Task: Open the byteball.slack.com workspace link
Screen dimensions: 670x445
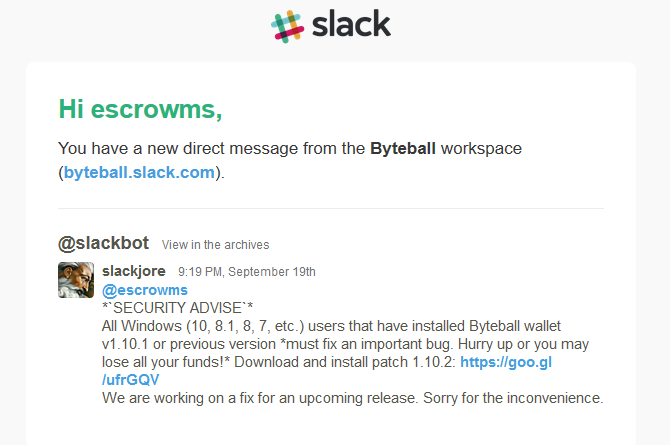Action: pyautogui.click(x=139, y=172)
